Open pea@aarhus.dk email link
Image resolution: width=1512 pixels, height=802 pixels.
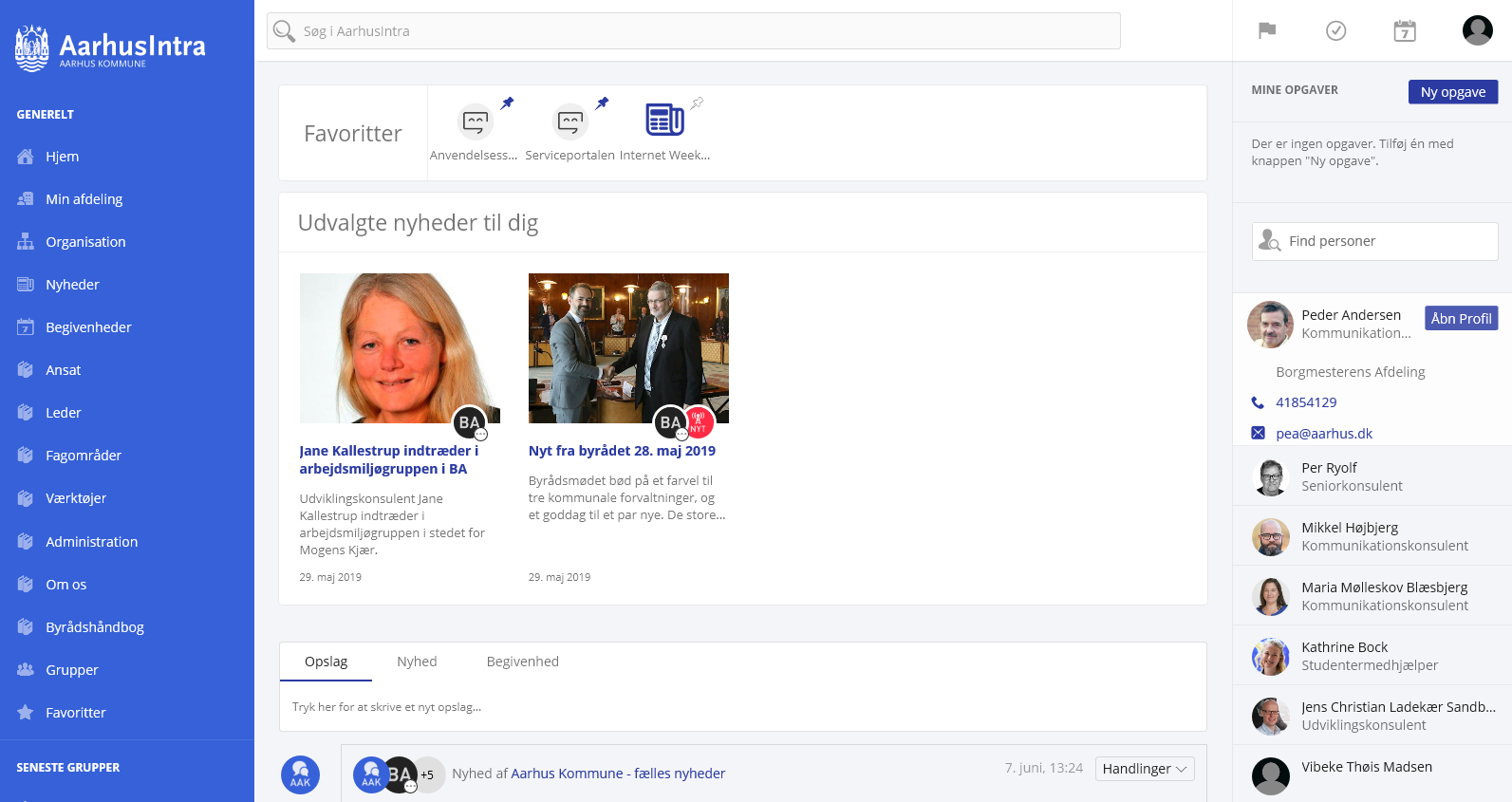(1323, 434)
